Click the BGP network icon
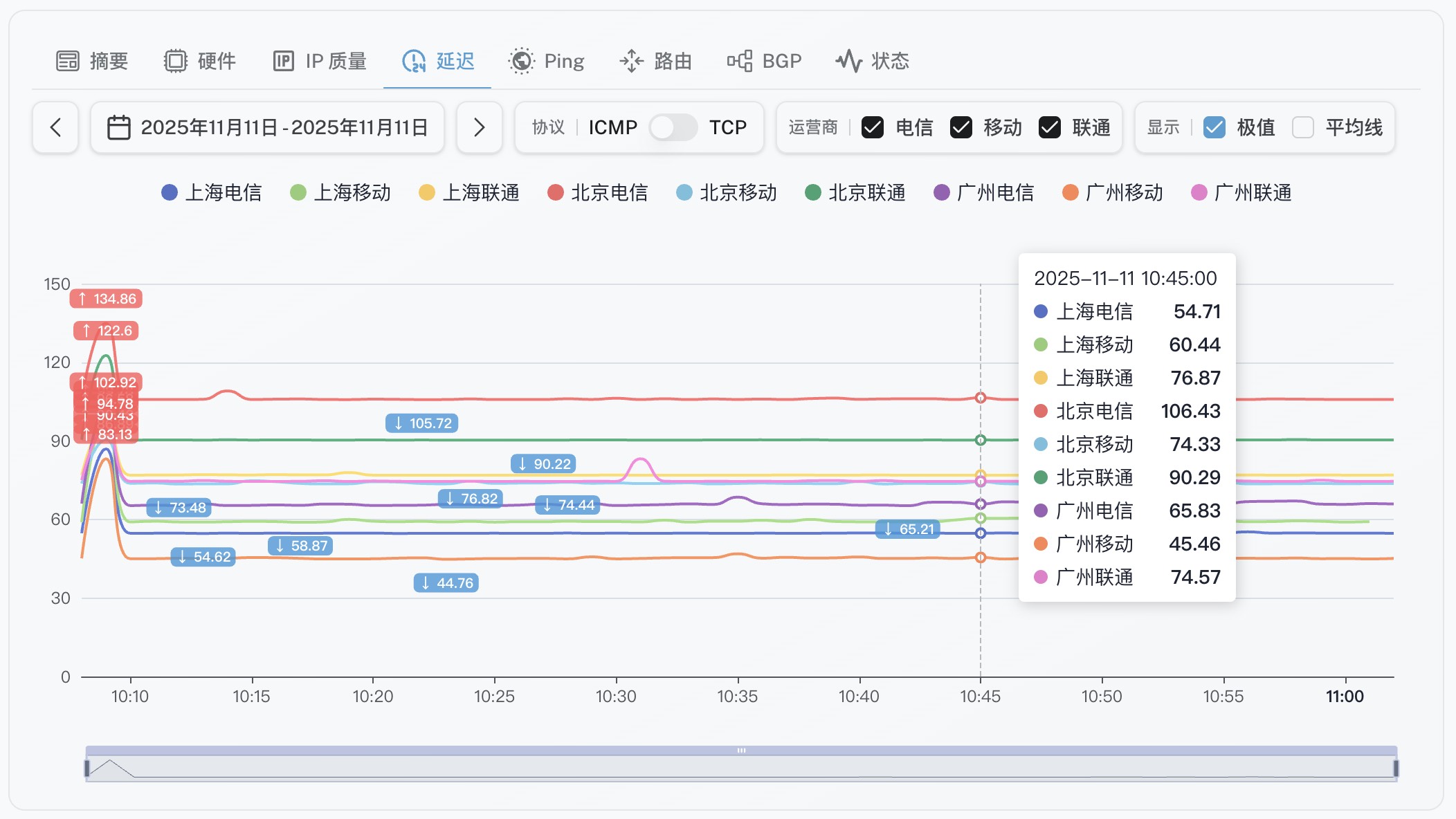Image resolution: width=1456 pixels, height=819 pixels. (740, 61)
